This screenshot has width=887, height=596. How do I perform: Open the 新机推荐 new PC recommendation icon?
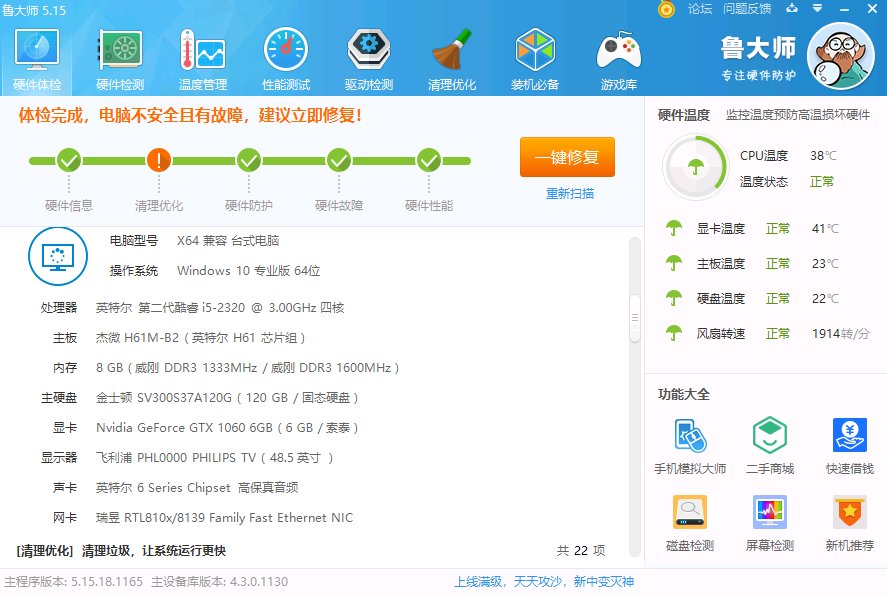click(850, 512)
